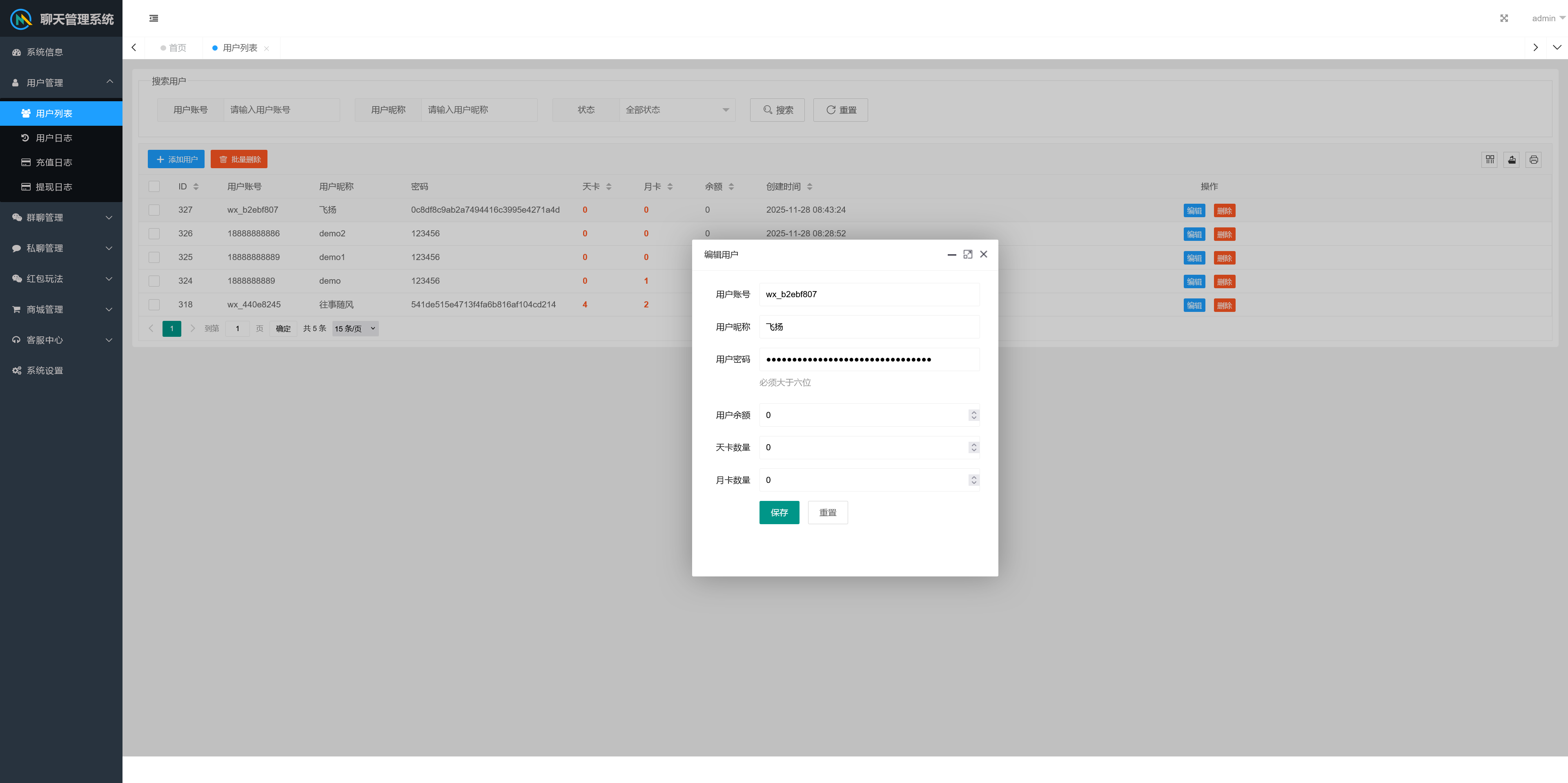Increase 用户余额 with stepper arrow

973,412
